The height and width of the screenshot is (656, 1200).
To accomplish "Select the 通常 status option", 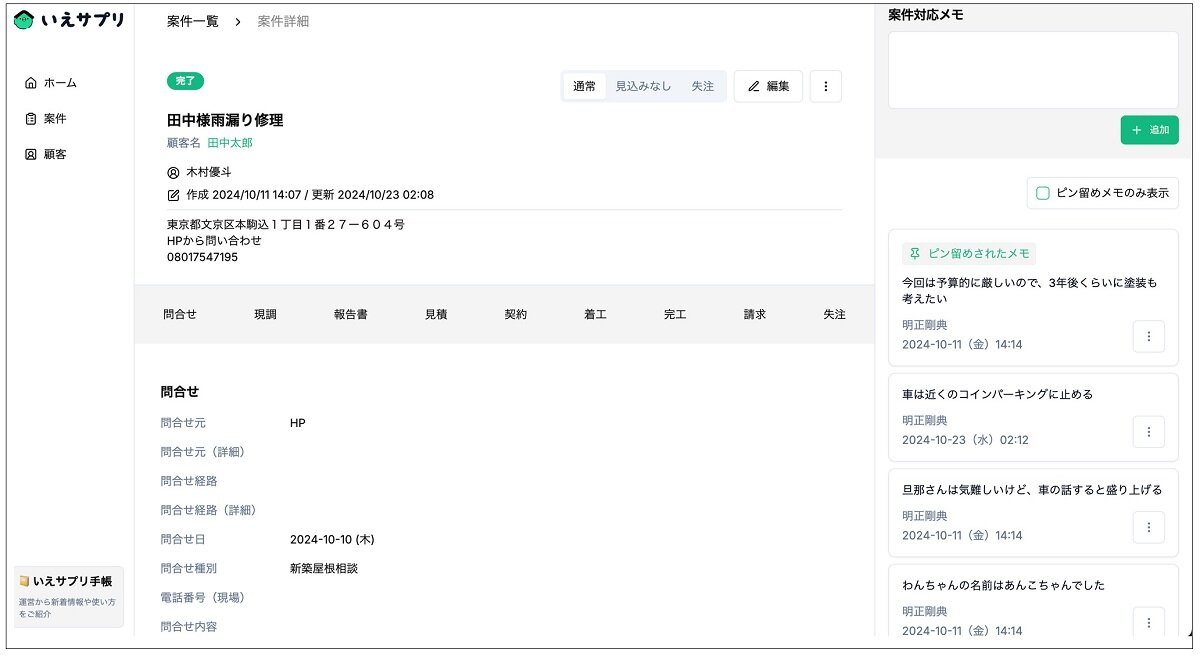I will coord(584,87).
